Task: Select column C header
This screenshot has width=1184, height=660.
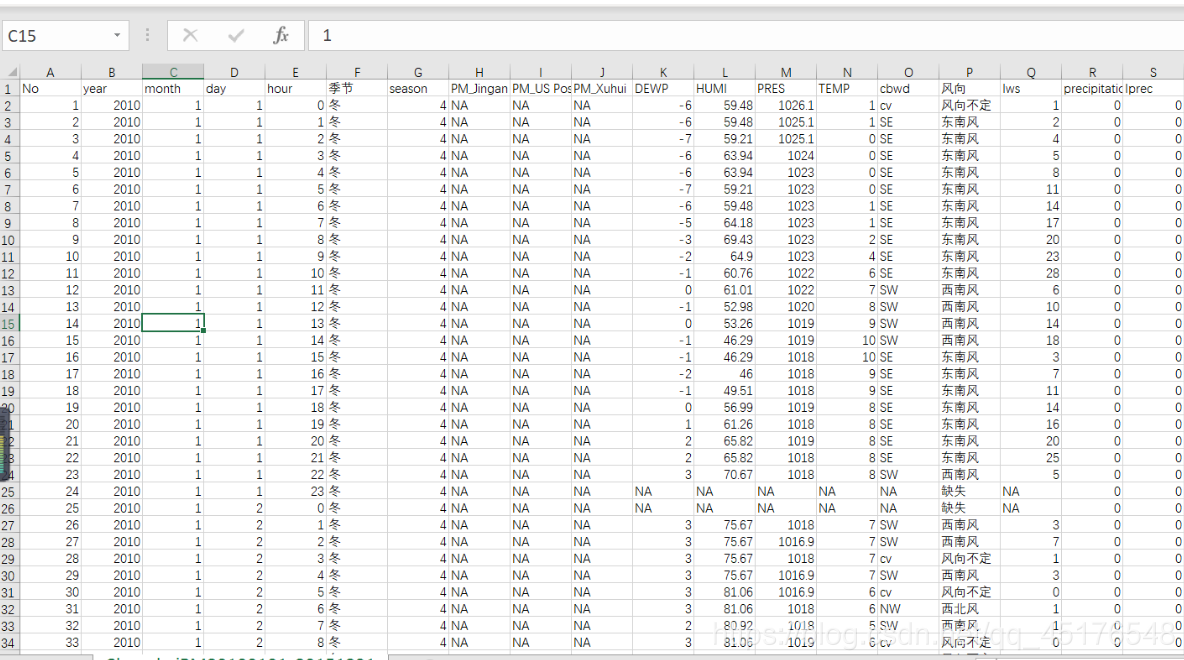Action: (173, 72)
